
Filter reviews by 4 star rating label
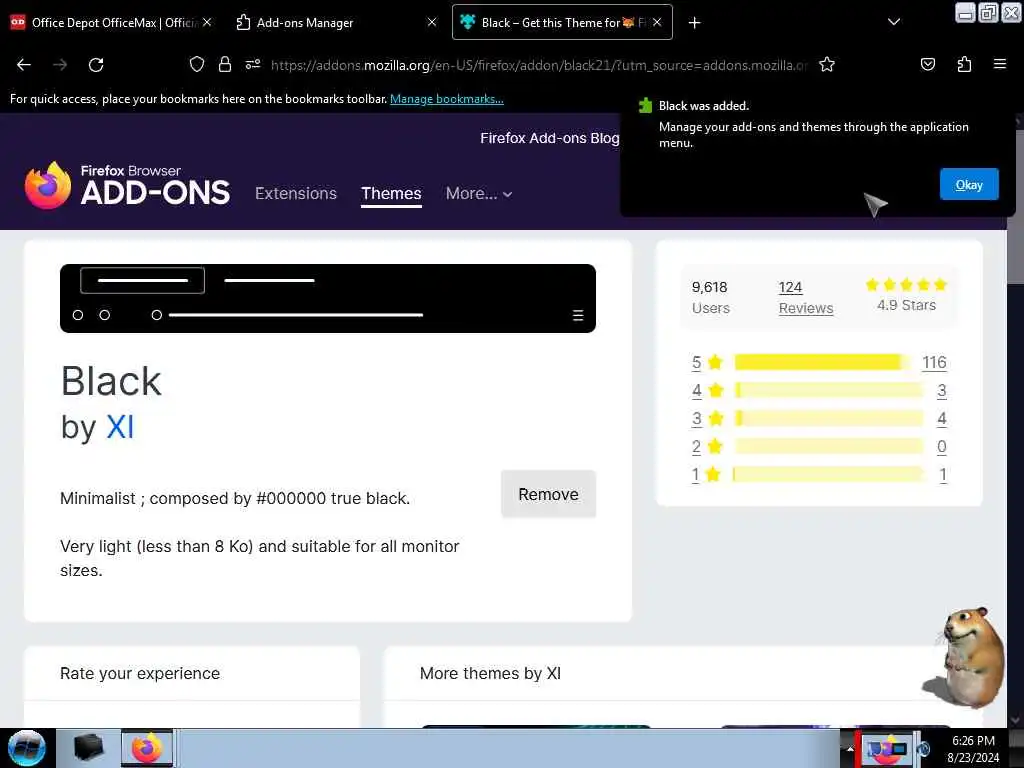click(707, 391)
